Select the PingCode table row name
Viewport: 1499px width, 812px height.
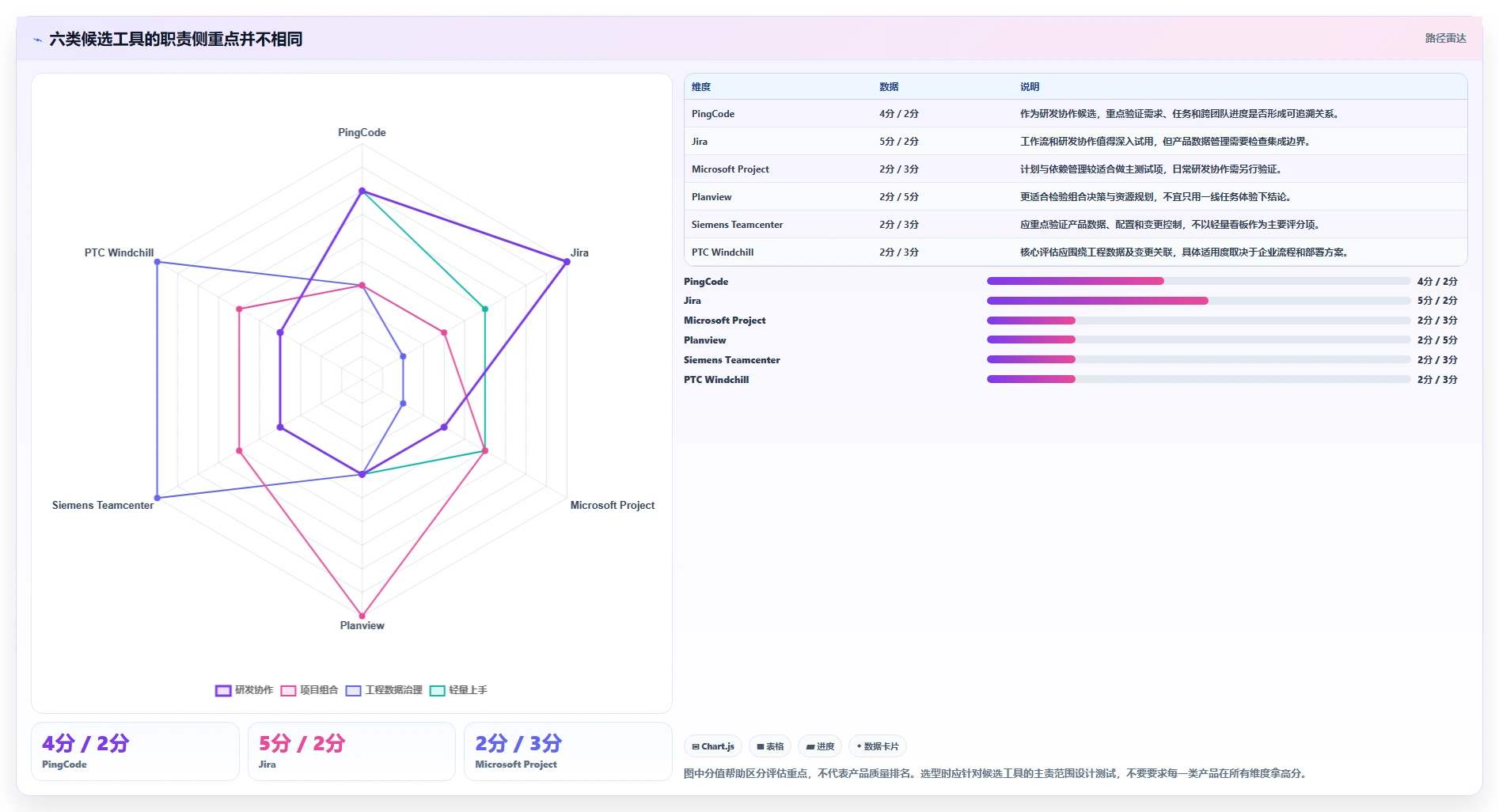[713, 114]
